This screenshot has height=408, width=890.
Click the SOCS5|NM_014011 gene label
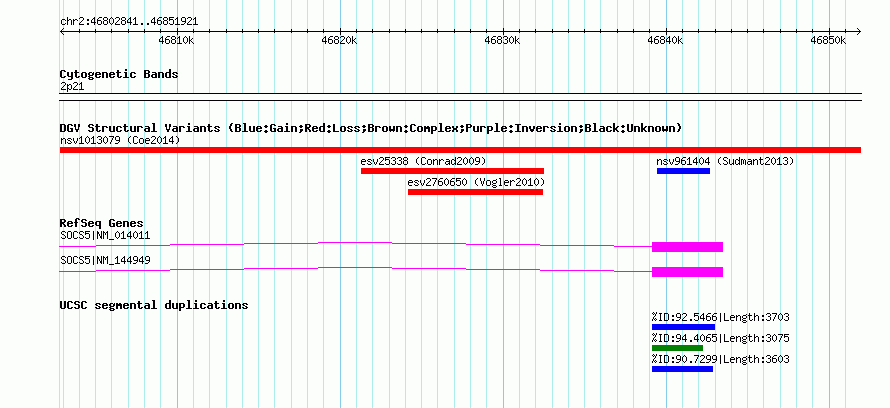[105, 235]
